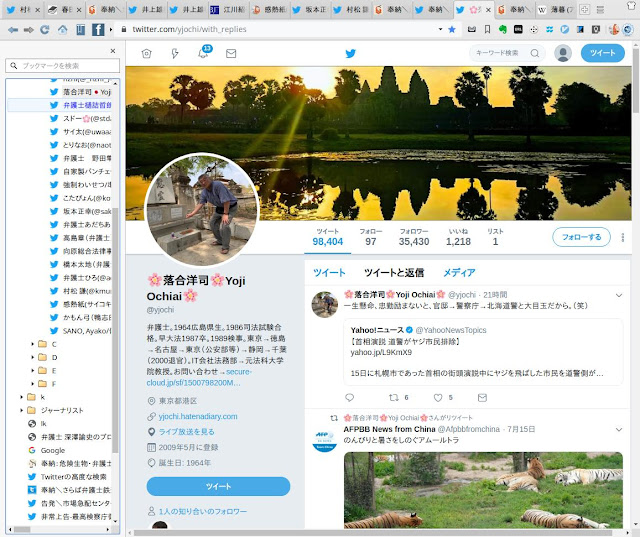
Task: Expand the ジャーナリスト bookmark folder
Action: (x=22, y=410)
